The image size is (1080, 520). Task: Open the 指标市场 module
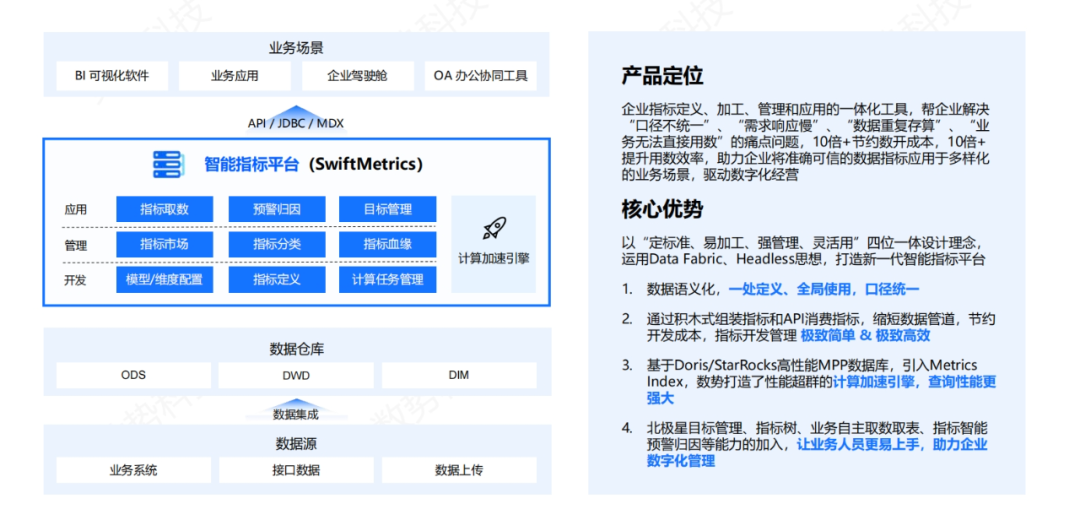coord(165,245)
